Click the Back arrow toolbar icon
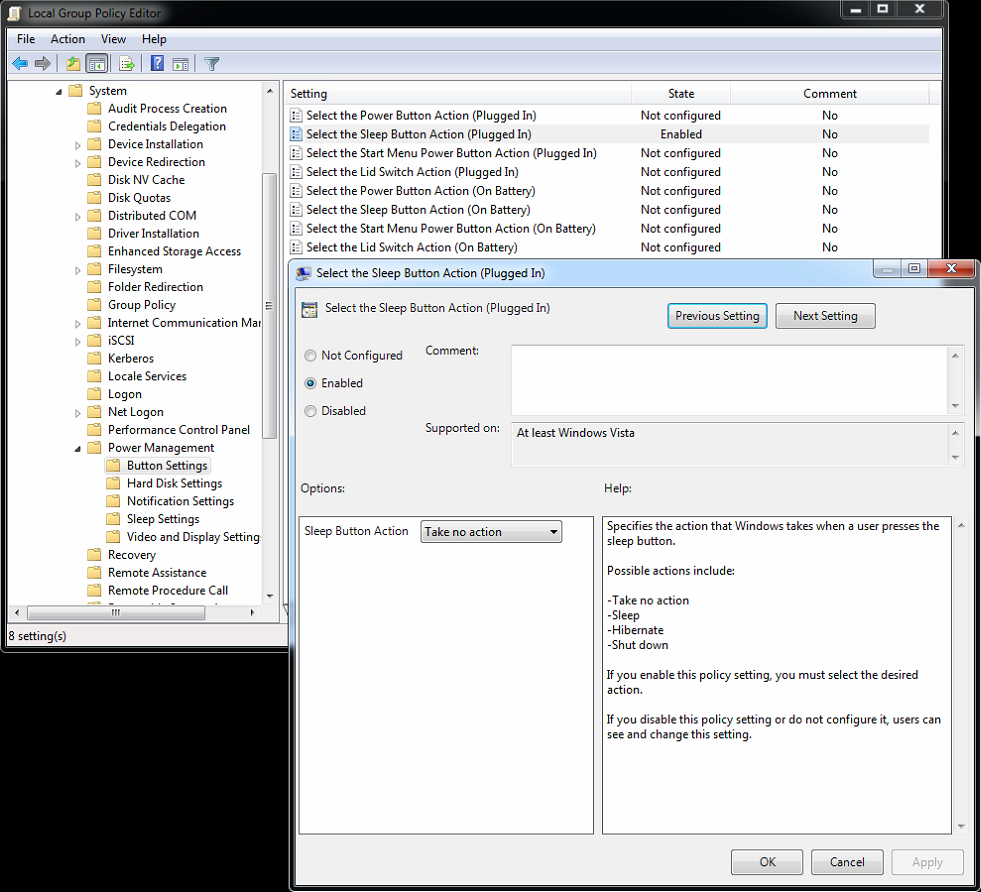 [x=20, y=63]
